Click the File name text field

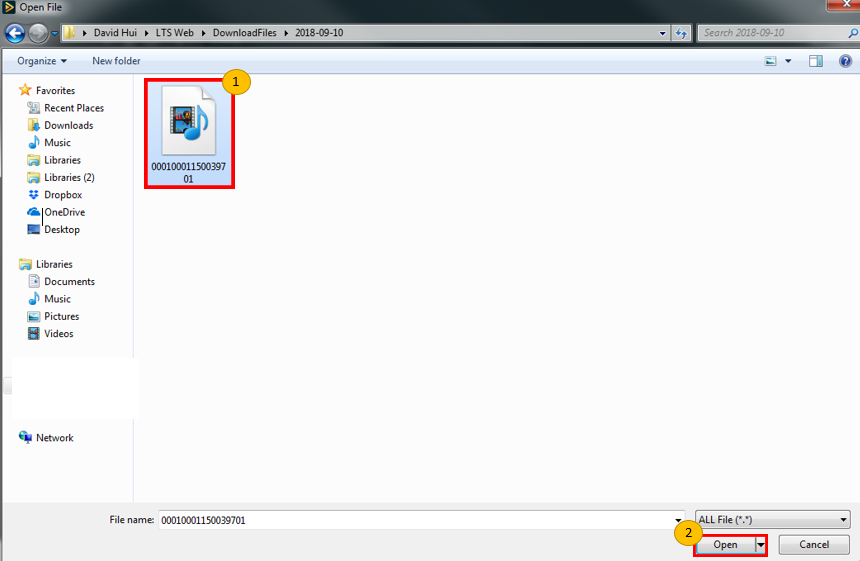click(x=415, y=520)
